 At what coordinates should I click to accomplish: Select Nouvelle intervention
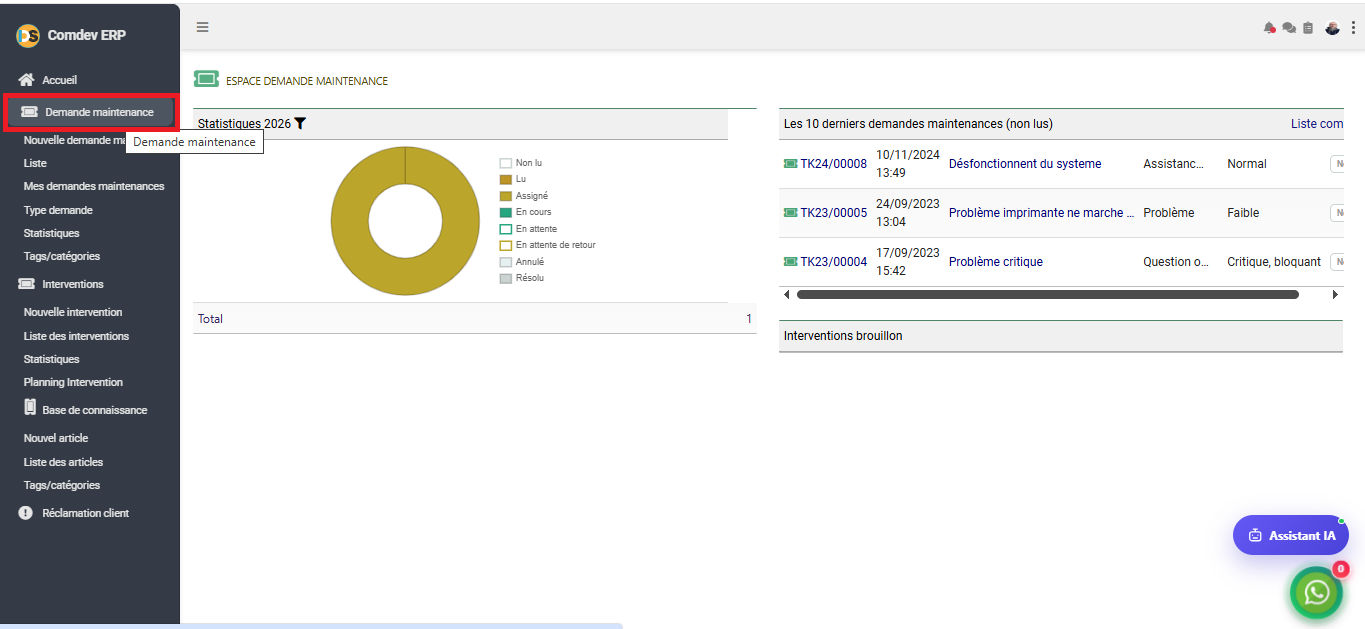click(73, 312)
